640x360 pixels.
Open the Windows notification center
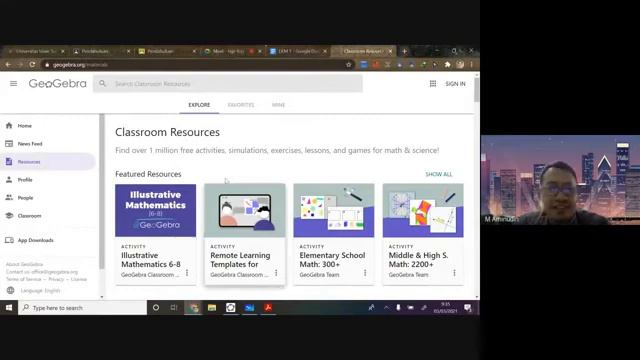pos(468,308)
